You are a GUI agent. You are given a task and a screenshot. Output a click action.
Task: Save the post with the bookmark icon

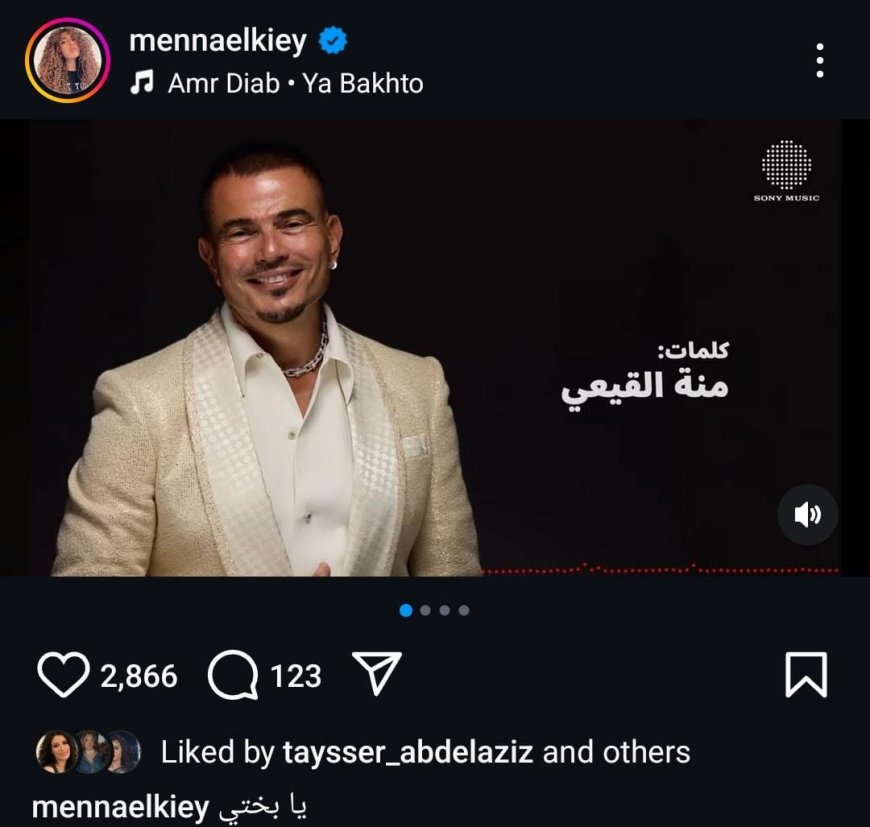[x=806, y=674]
